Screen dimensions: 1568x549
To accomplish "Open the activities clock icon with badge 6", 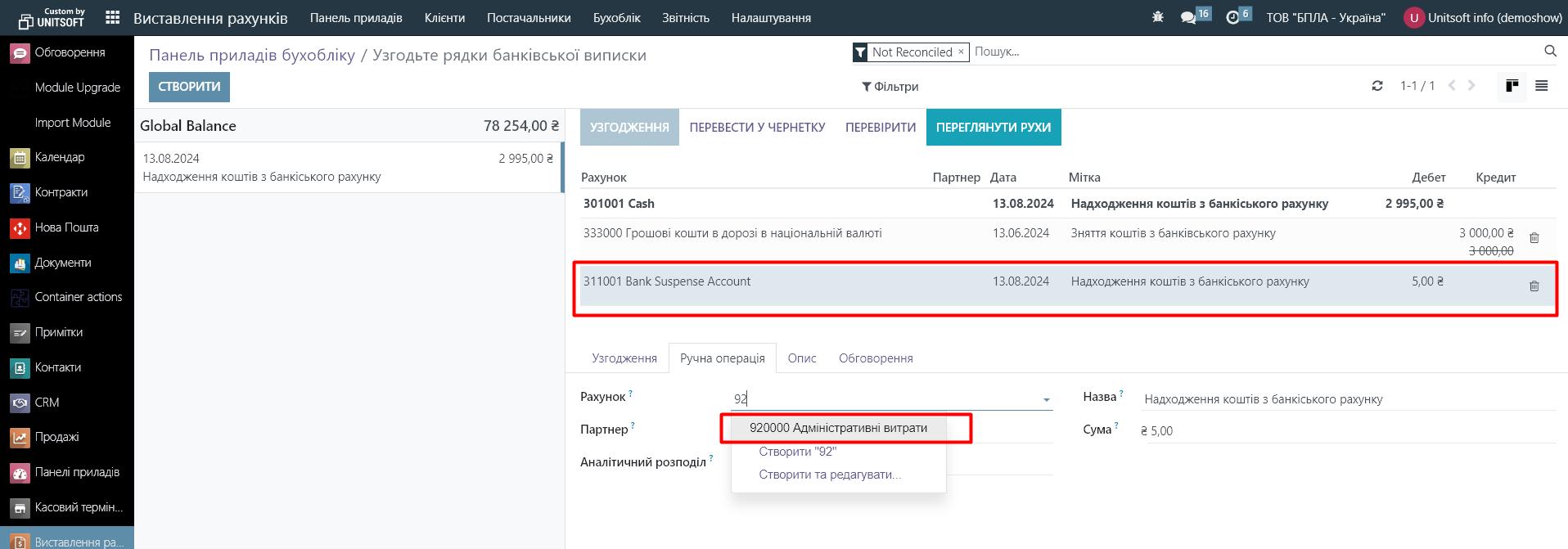I will pos(1232,17).
